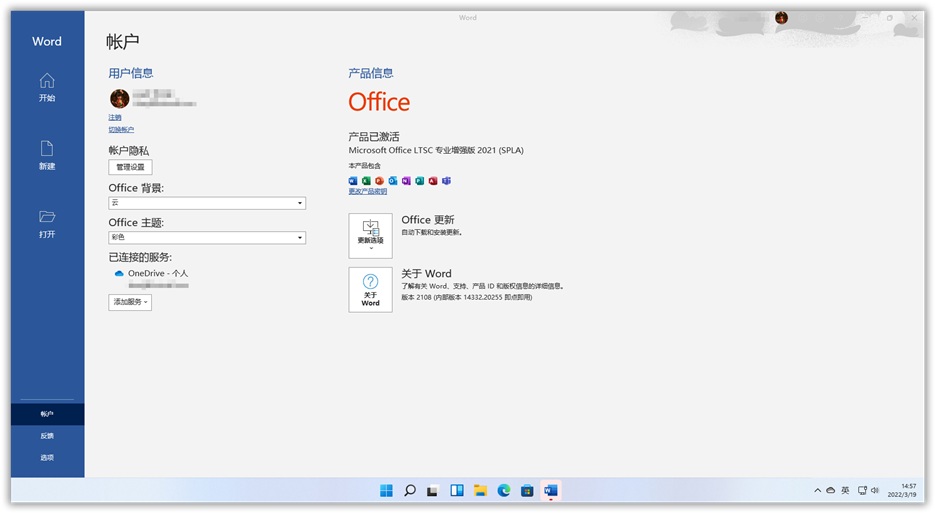
Task: Open the network tray icon
Action: point(862,490)
